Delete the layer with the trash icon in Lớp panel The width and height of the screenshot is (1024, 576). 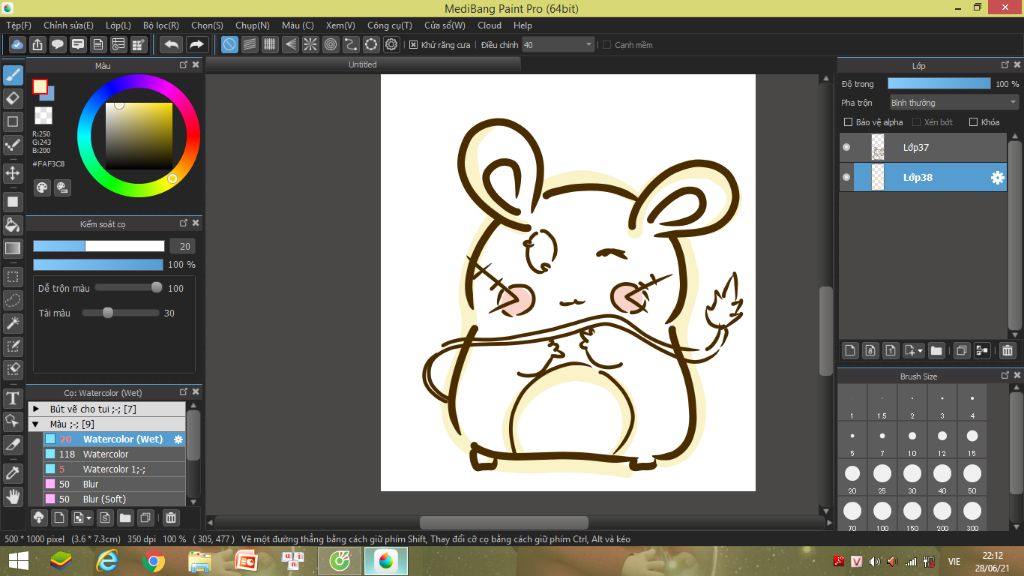(1007, 351)
